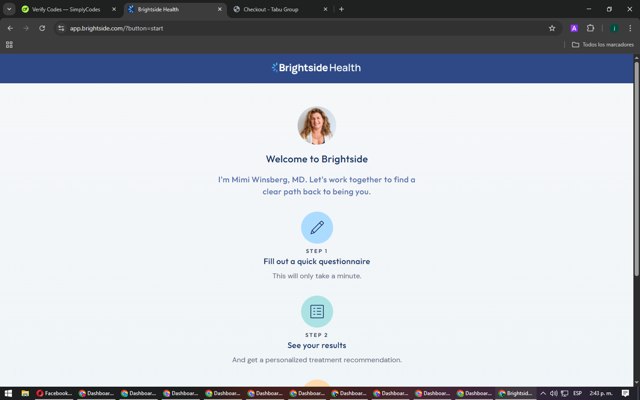Image resolution: width=640 pixels, height=400 pixels.
Task: Open the apps grid shortcut in bookmarks bar
Action: [9, 44]
